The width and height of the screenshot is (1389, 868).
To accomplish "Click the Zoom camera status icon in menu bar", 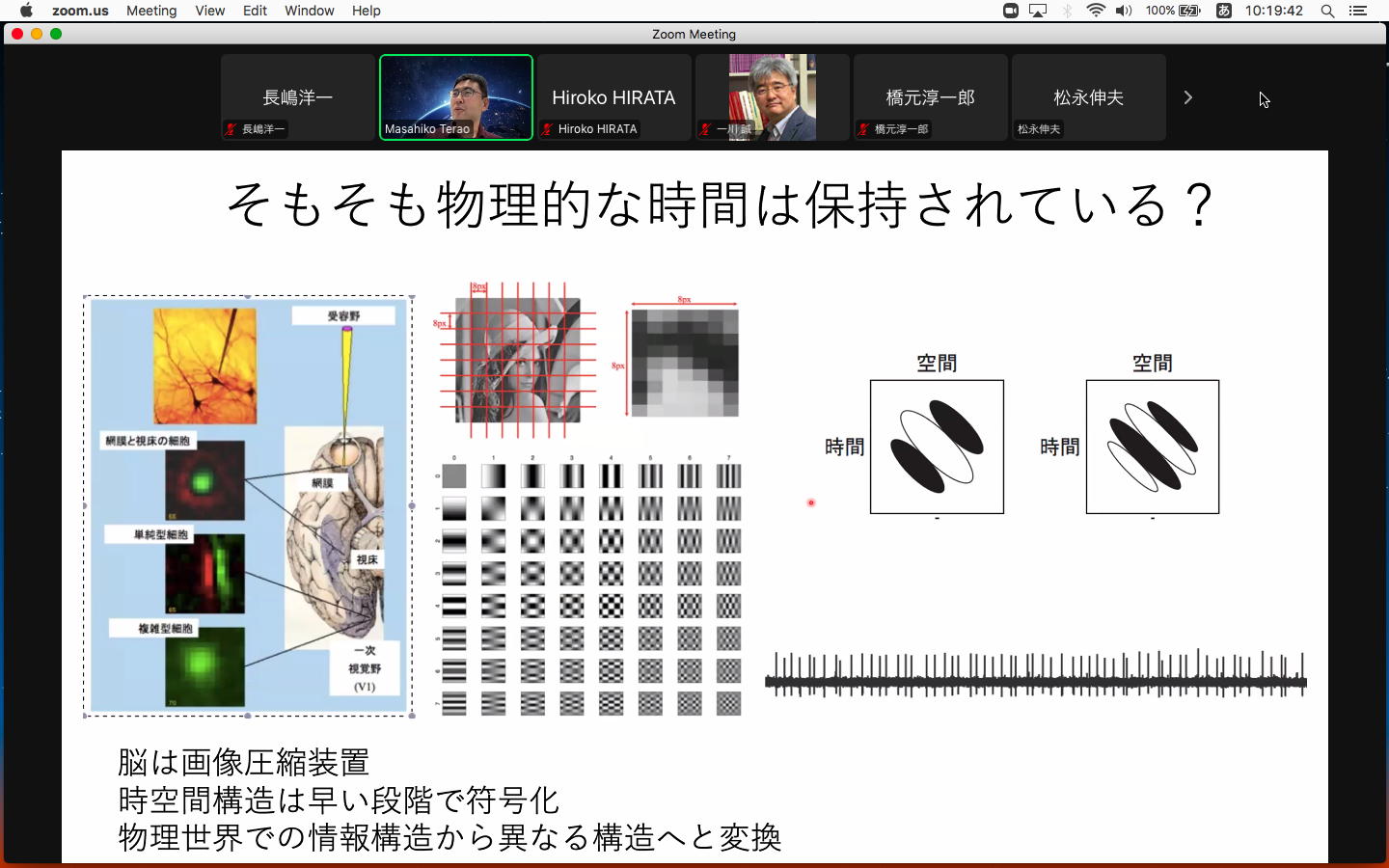I will click(x=1011, y=11).
